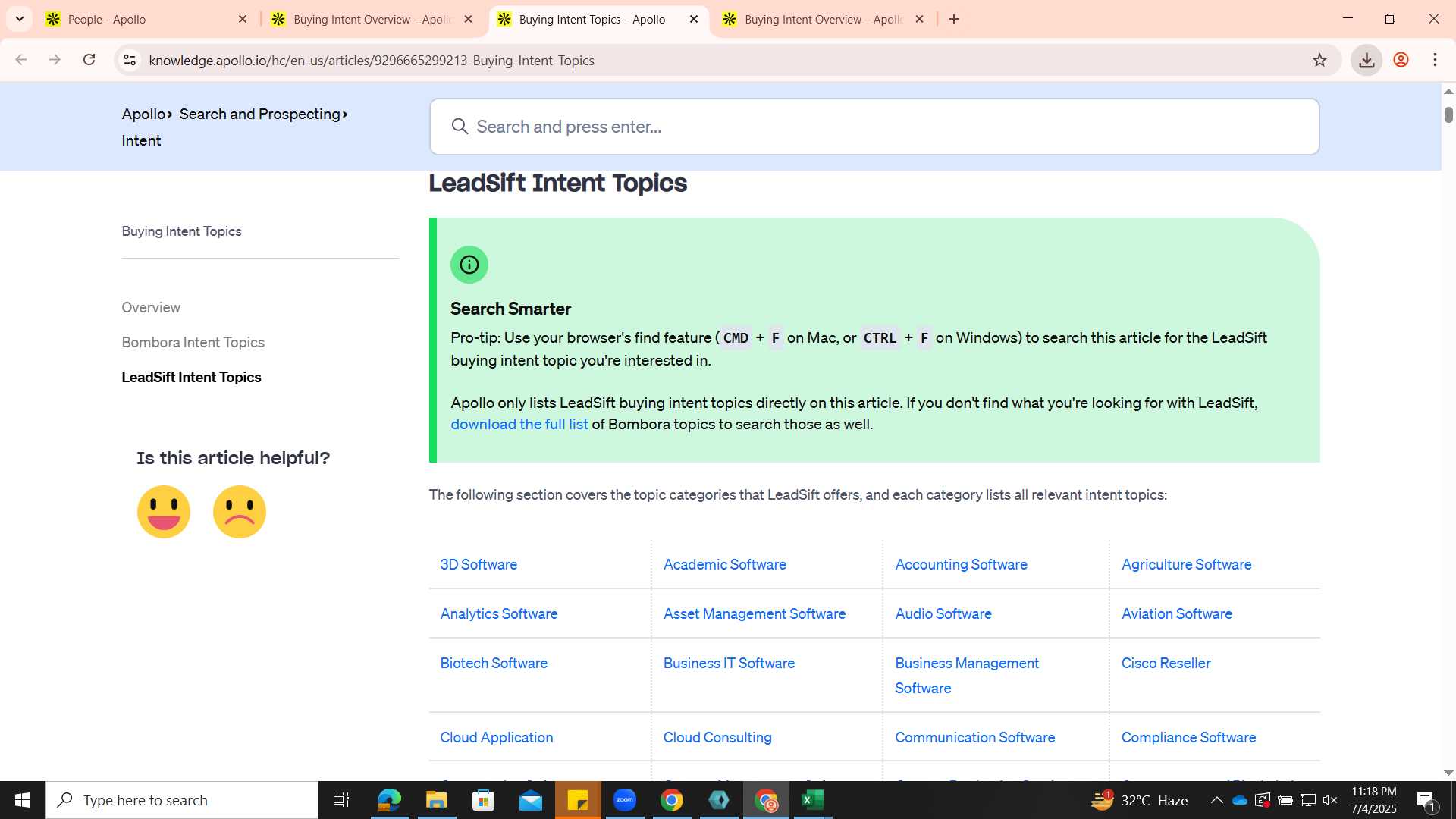Open the Asset Management Software link
1456x819 pixels.
point(754,613)
